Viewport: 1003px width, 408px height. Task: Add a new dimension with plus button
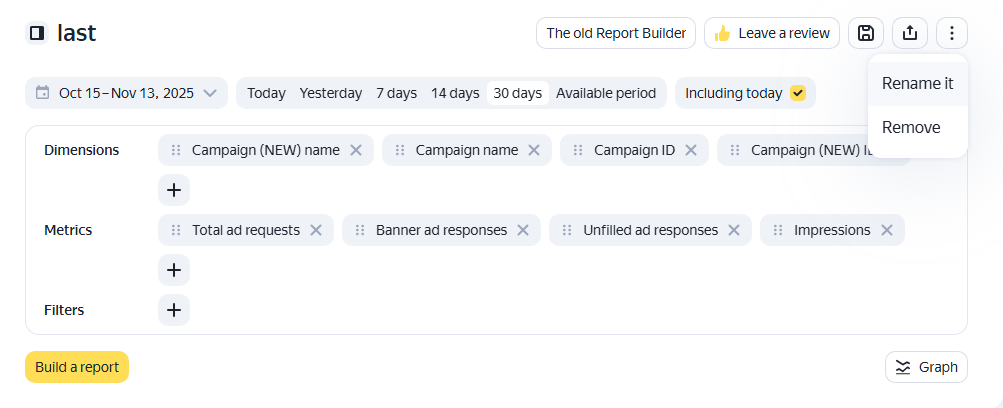174,190
